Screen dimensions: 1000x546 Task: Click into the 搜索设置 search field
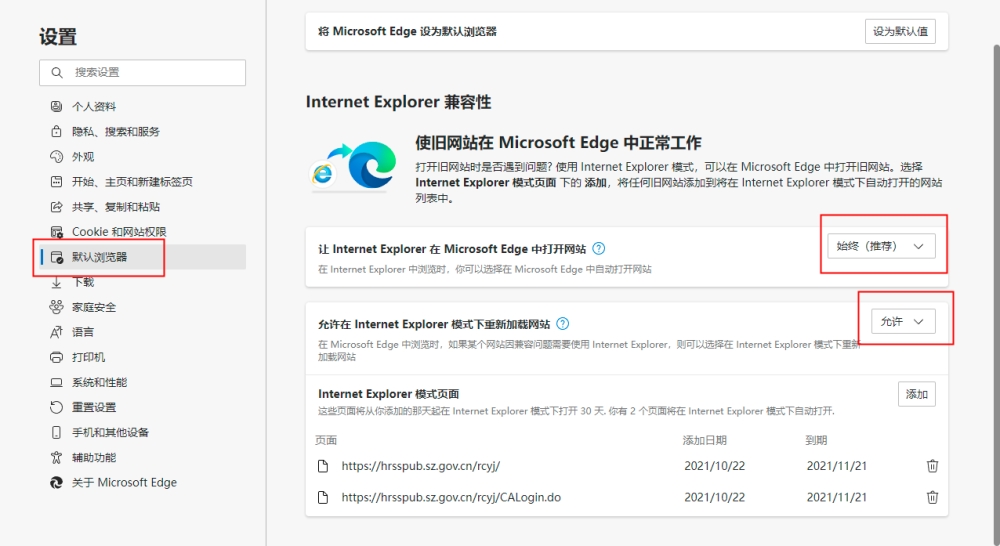[142, 73]
